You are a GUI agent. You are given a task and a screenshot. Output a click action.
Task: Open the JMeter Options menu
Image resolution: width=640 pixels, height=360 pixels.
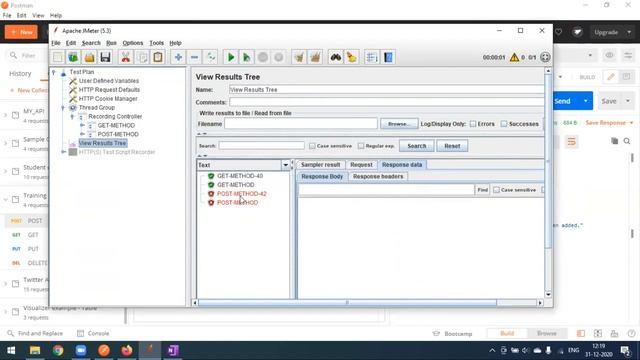click(x=133, y=43)
